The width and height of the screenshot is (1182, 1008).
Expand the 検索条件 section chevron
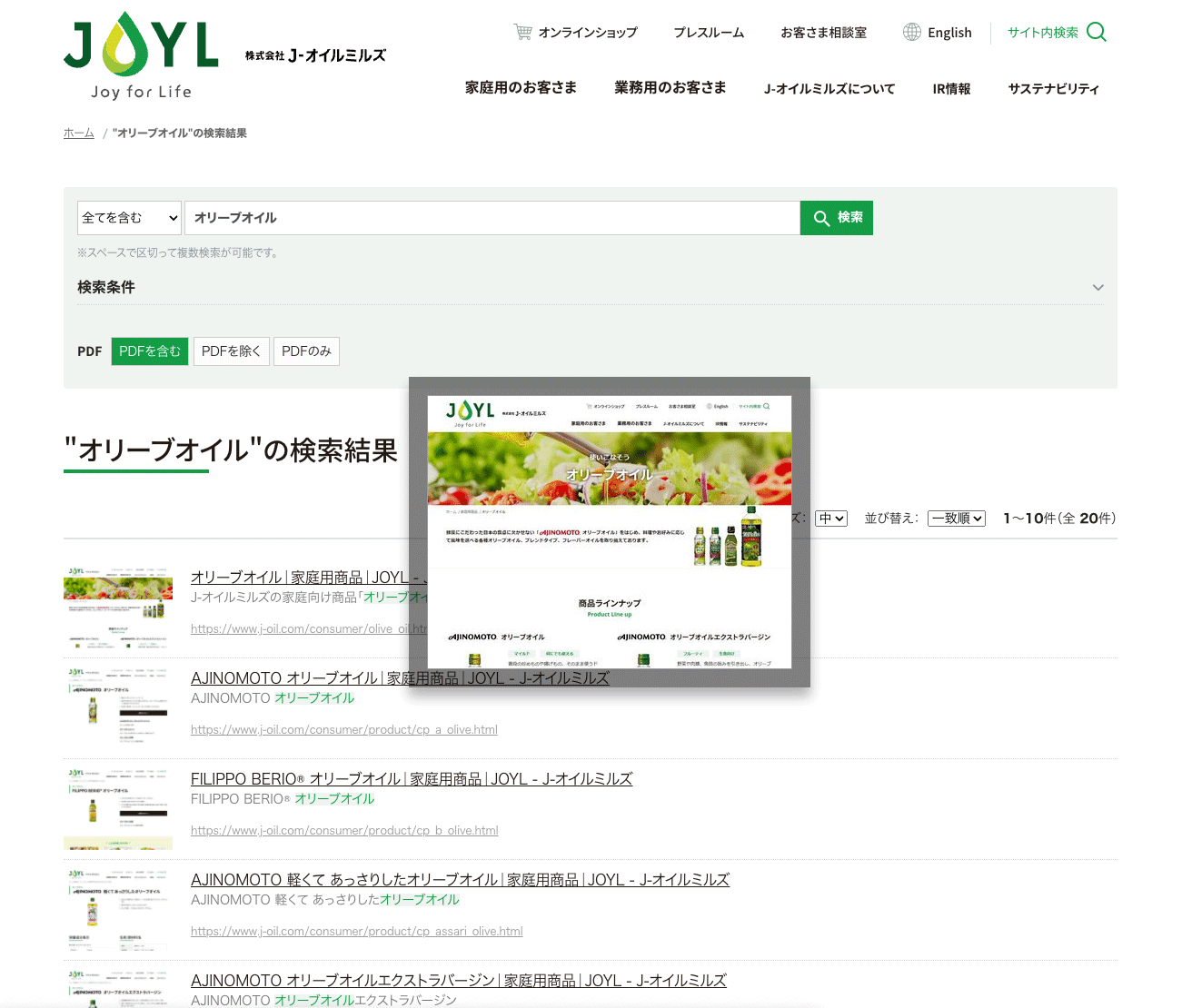click(x=1098, y=287)
